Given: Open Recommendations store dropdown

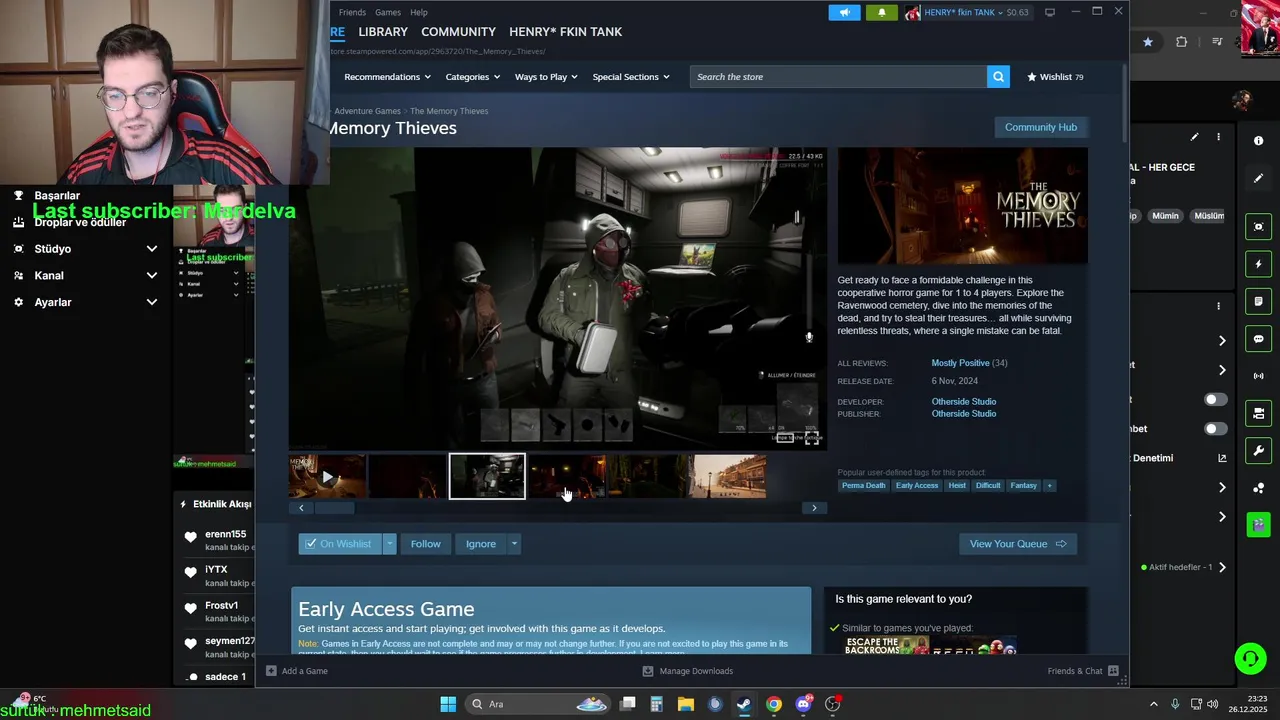Looking at the screenshot, I should [x=387, y=77].
